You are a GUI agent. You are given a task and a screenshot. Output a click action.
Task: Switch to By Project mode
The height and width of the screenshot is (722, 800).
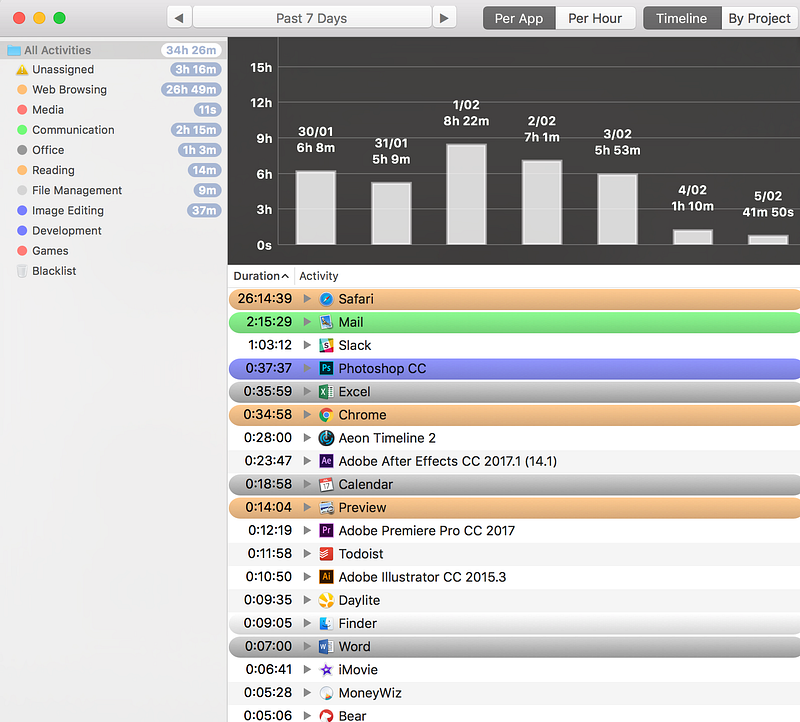(759, 18)
